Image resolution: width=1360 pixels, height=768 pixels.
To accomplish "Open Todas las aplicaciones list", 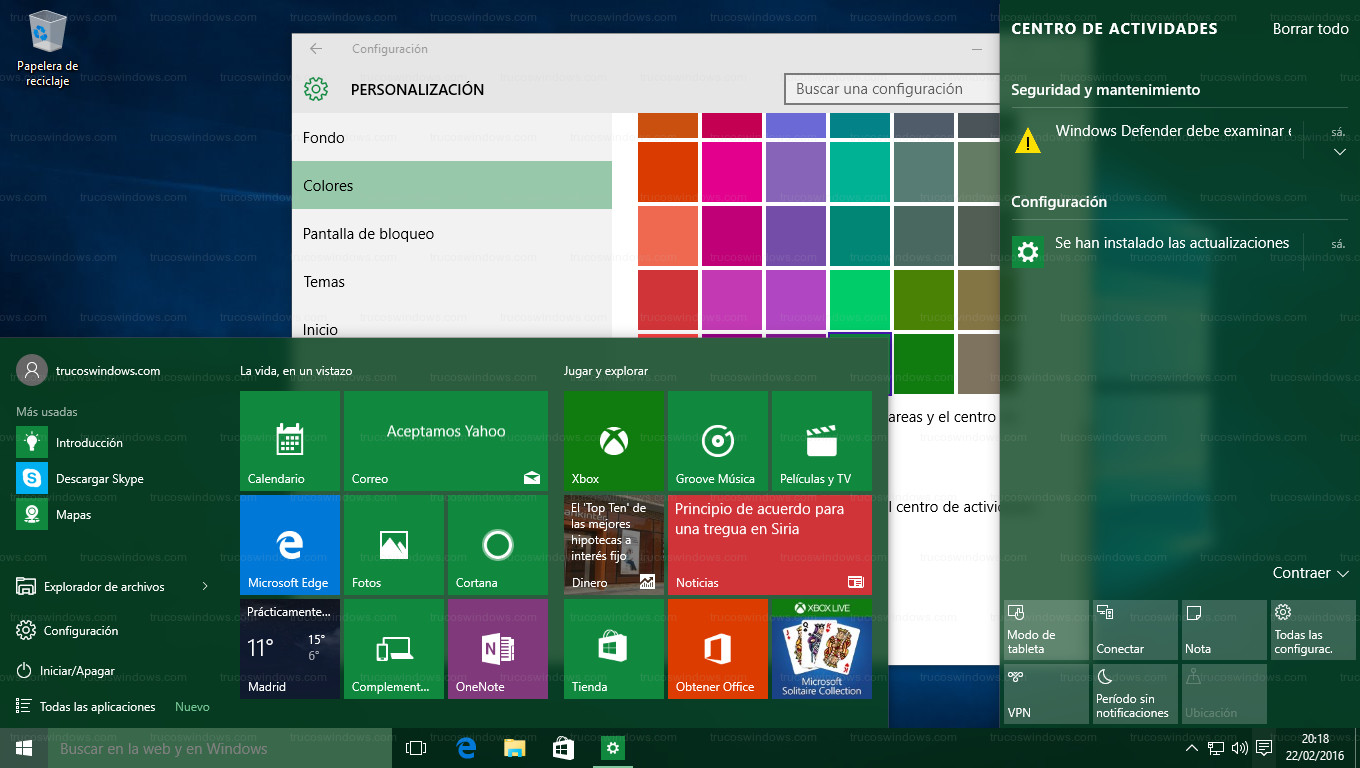I will click(x=97, y=707).
